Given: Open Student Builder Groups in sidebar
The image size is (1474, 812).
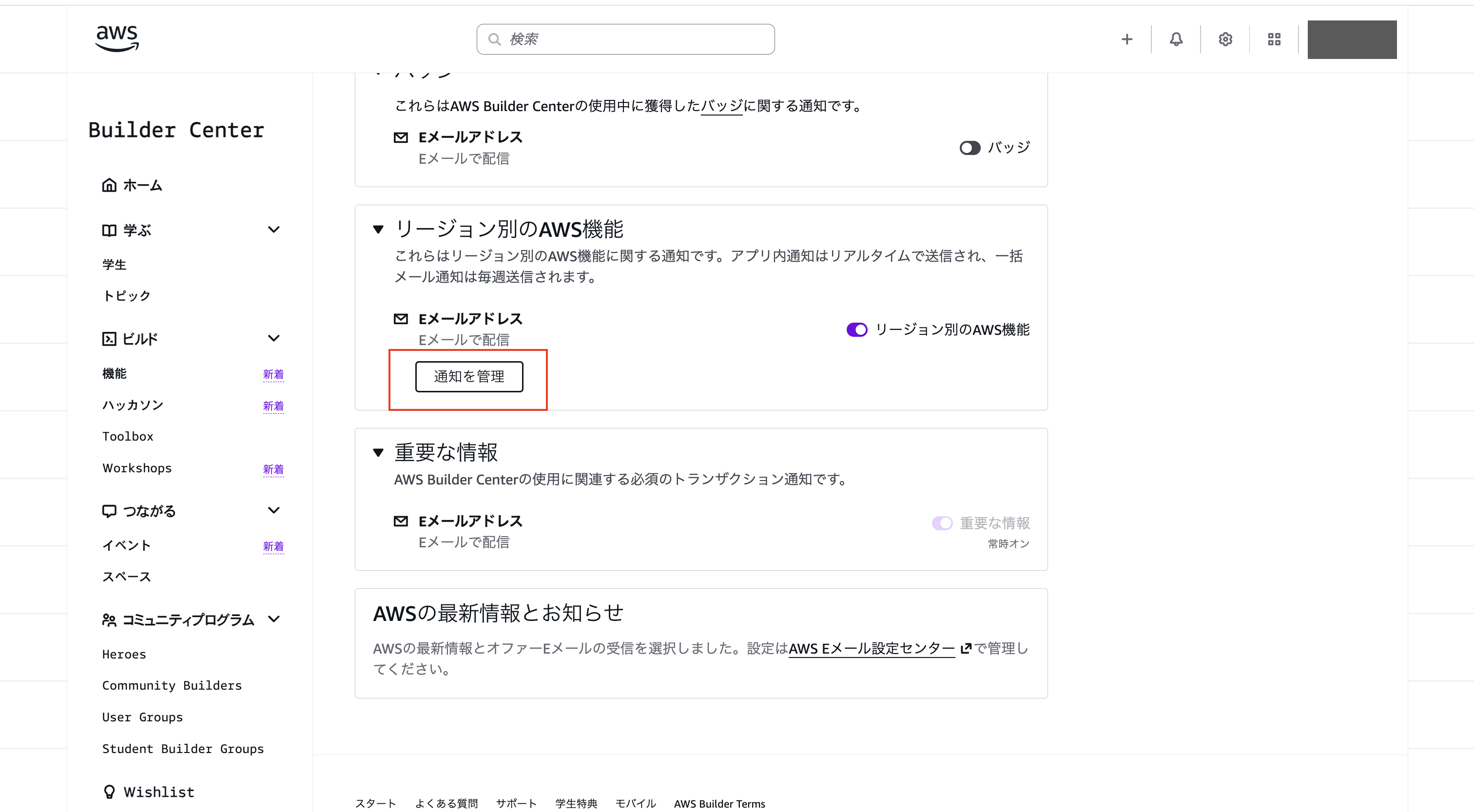Looking at the screenshot, I should tap(182, 749).
